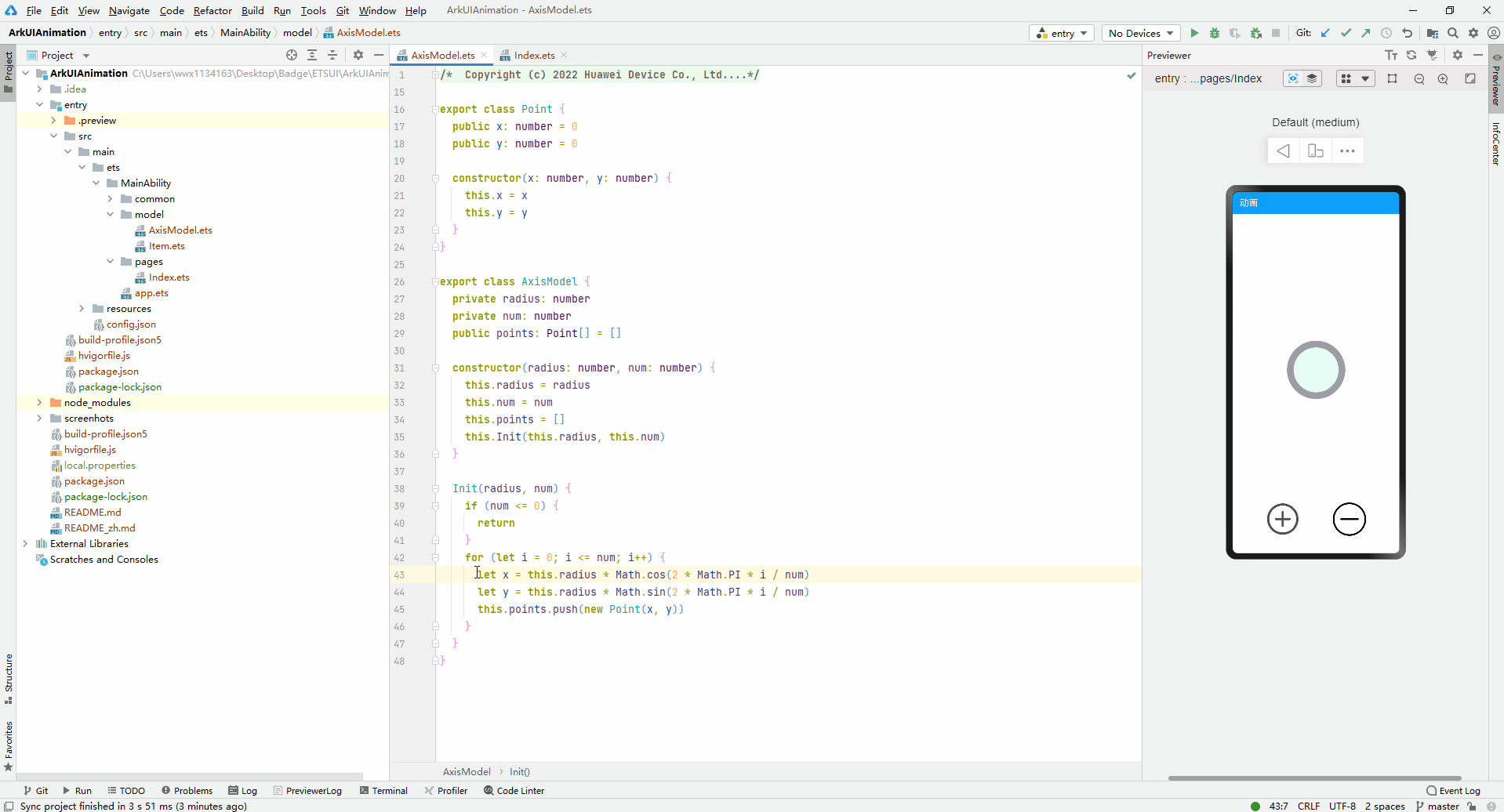This screenshot has width=1504, height=812.
Task: Click the Git push arrow
Action: [1366, 33]
